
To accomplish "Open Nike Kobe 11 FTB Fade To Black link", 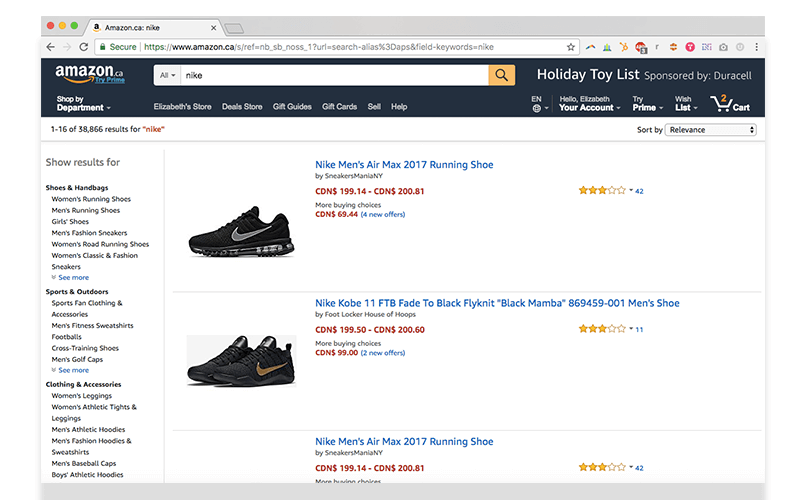I will [x=497, y=303].
